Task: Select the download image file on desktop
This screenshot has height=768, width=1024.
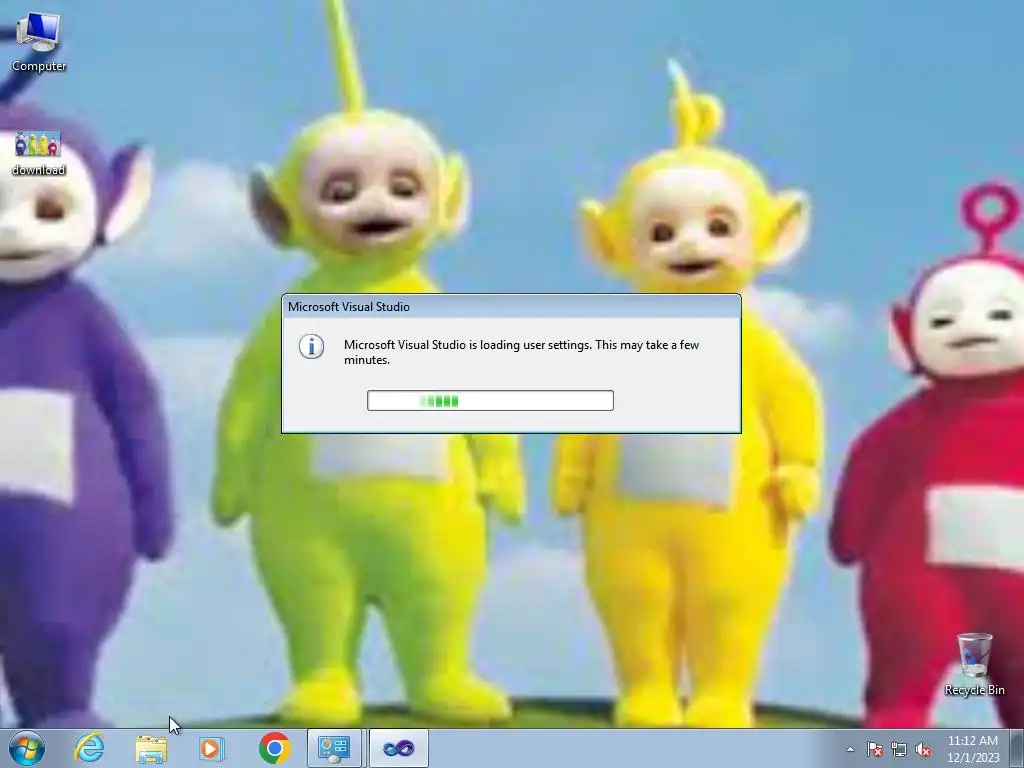Action: point(39,153)
